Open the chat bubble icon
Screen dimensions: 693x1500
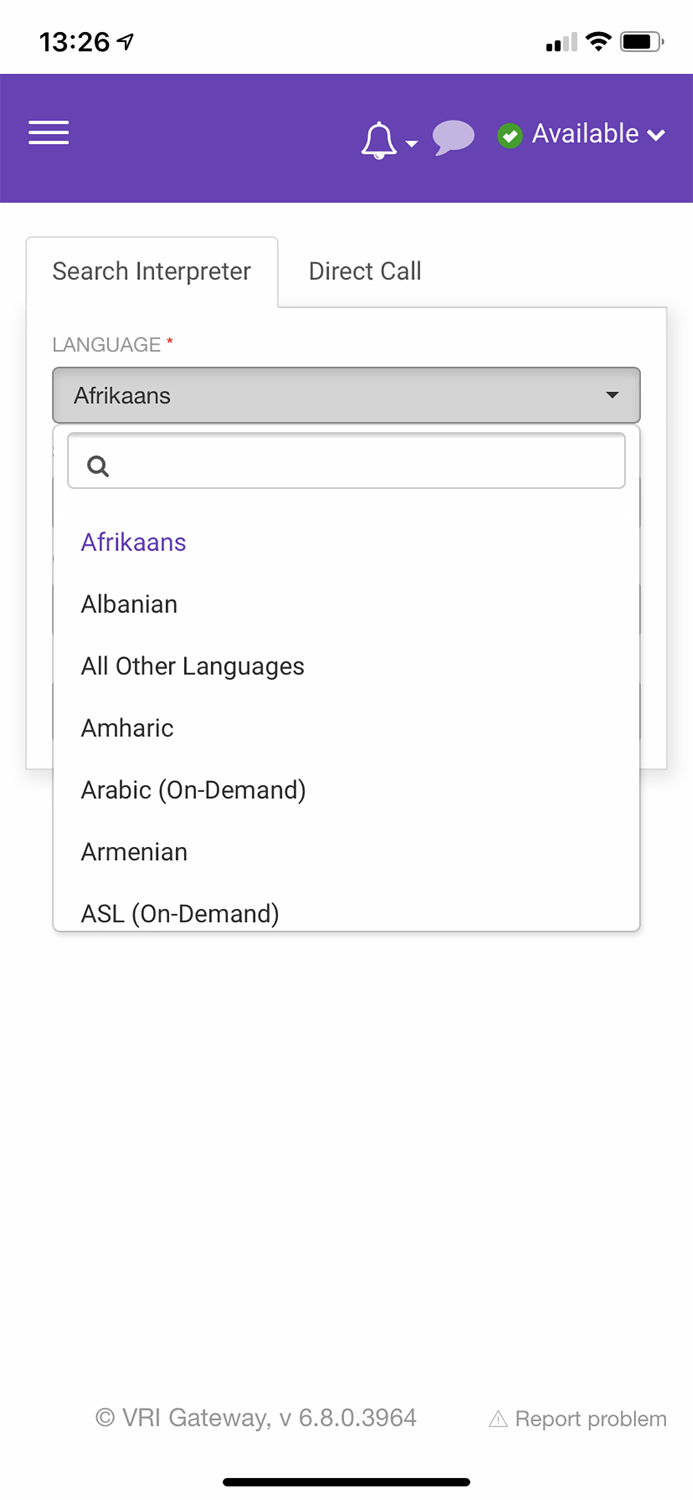coord(453,138)
